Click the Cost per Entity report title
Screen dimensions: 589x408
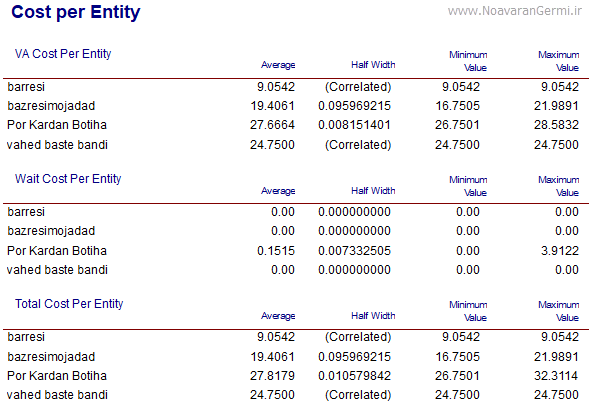76,12
